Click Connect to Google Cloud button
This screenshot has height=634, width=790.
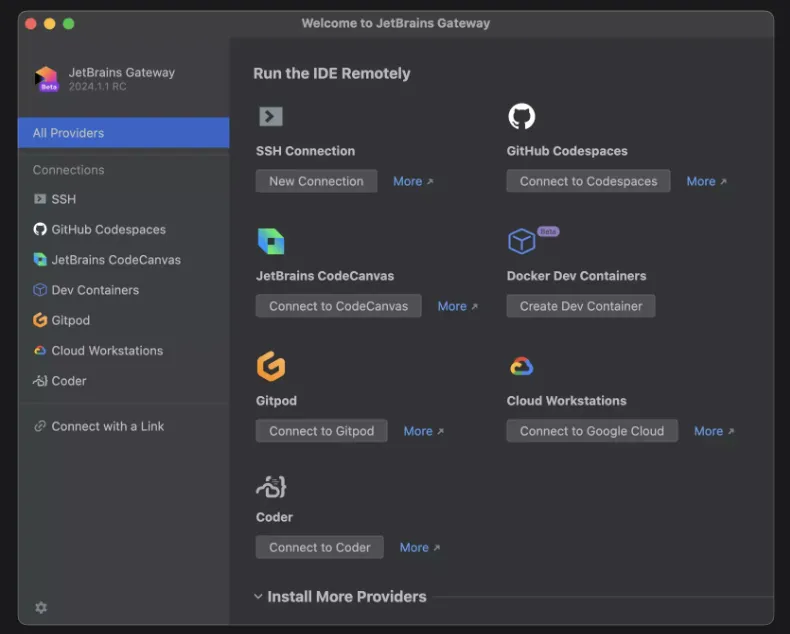click(x=592, y=431)
